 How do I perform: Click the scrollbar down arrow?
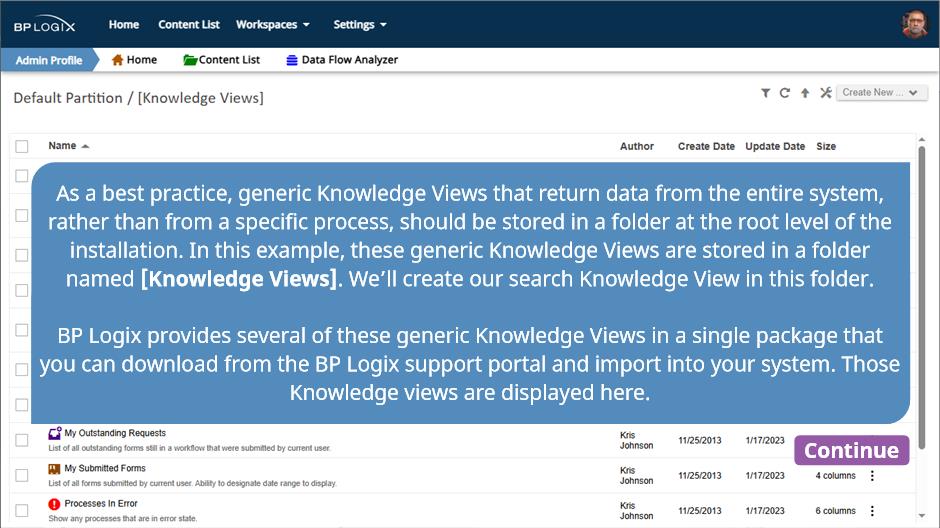(x=922, y=515)
